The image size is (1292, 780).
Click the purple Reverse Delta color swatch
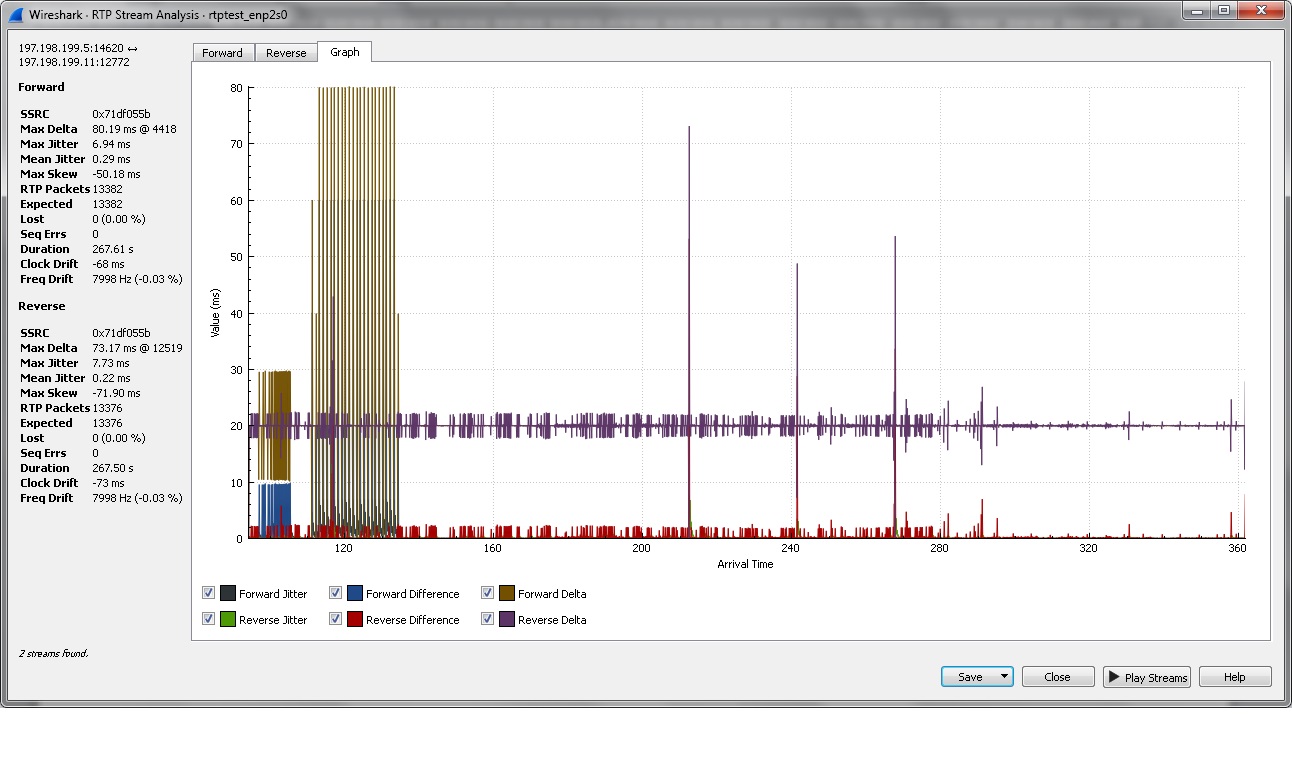pos(507,619)
